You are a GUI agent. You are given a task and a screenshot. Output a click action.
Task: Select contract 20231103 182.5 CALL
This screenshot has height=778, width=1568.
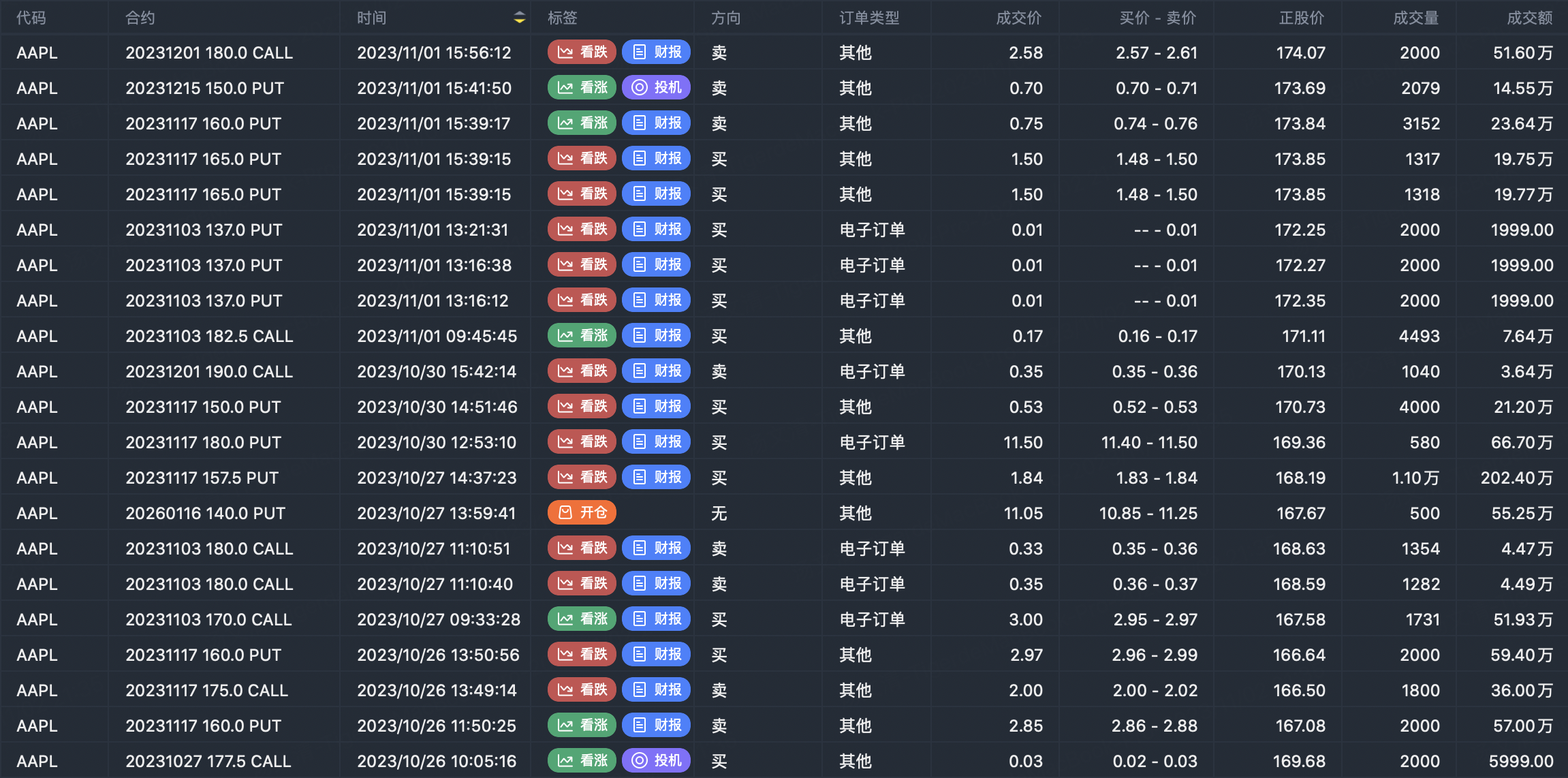coord(209,336)
